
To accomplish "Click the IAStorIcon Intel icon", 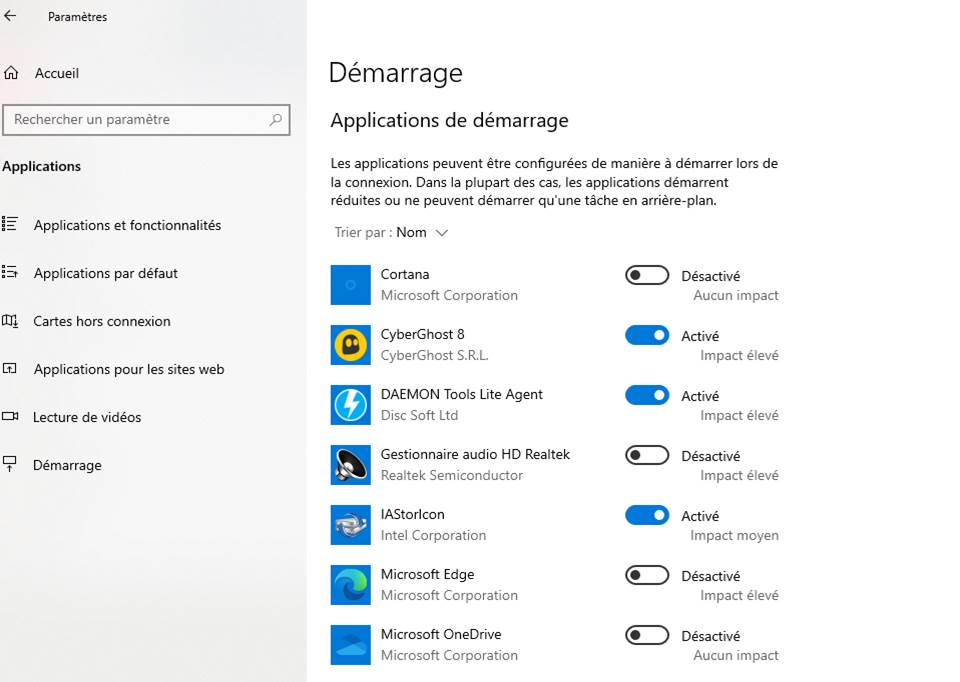I will coord(350,525).
